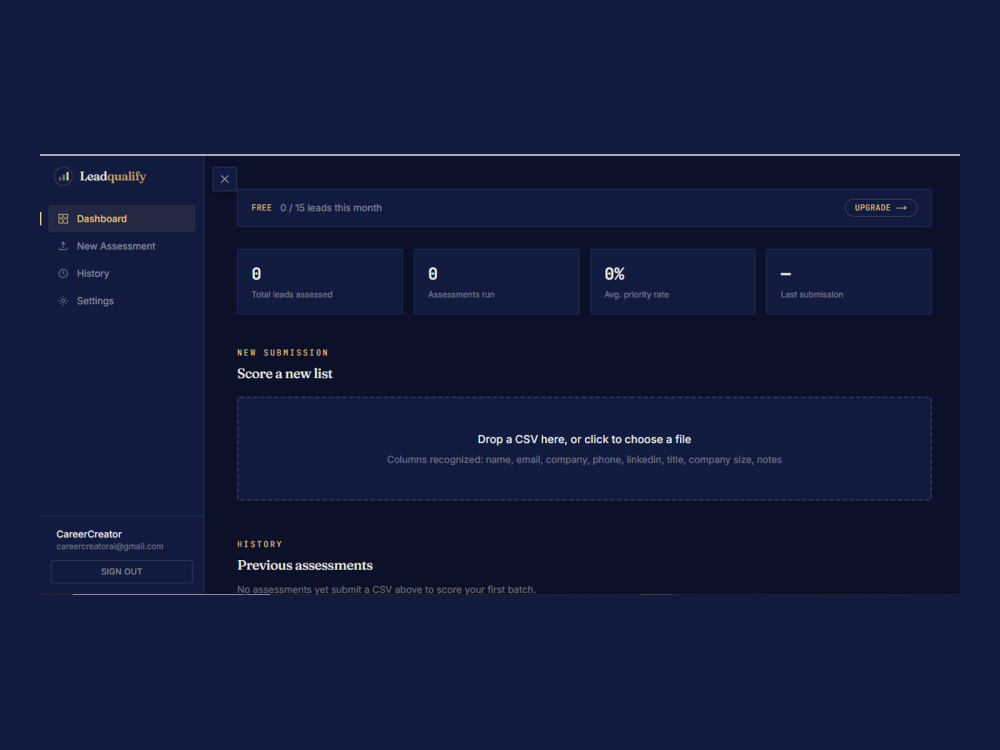
Task: Click the Settings gear icon
Action: click(63, 301)
